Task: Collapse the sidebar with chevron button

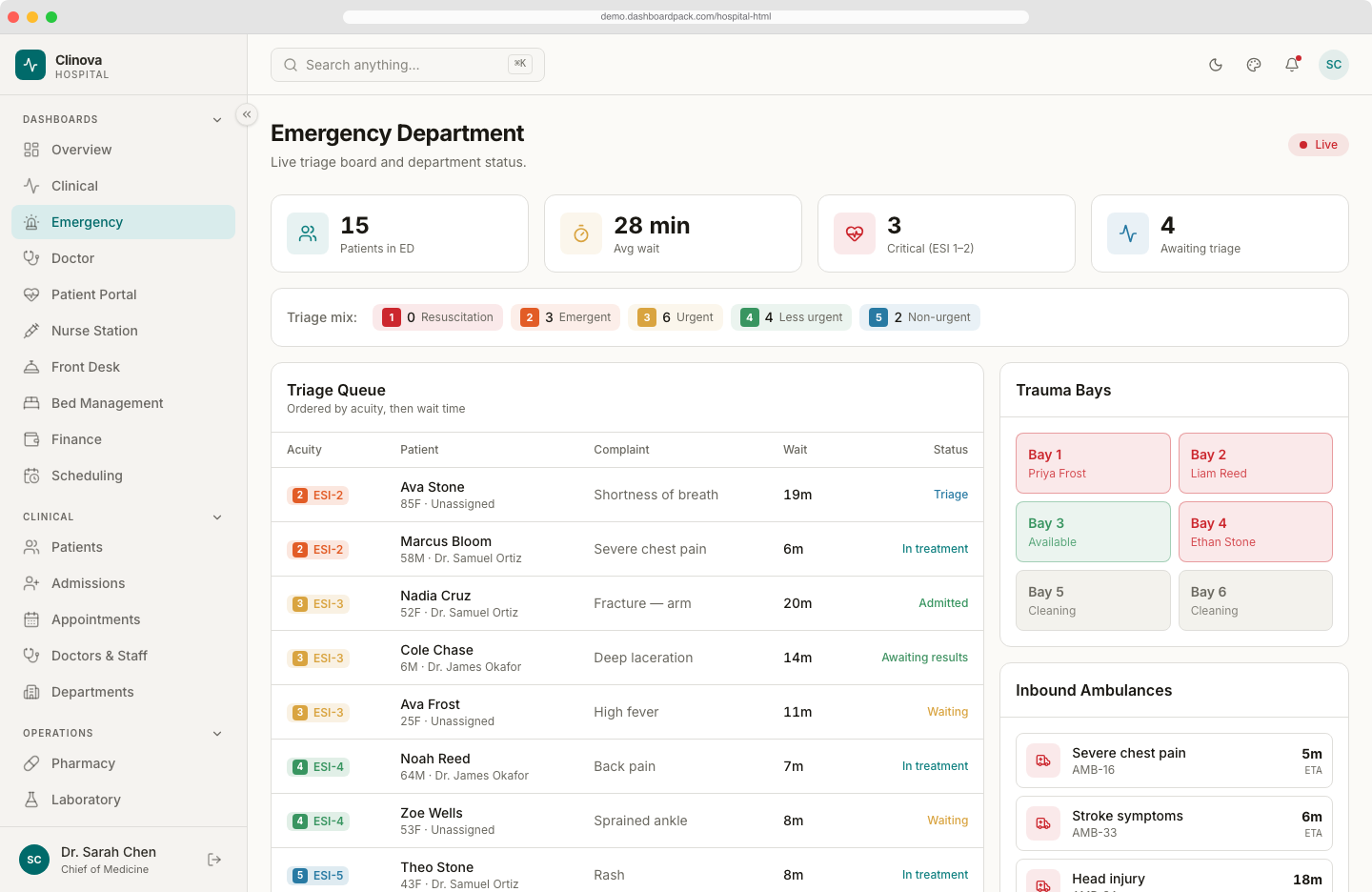Action: click(x=247, y=114)
